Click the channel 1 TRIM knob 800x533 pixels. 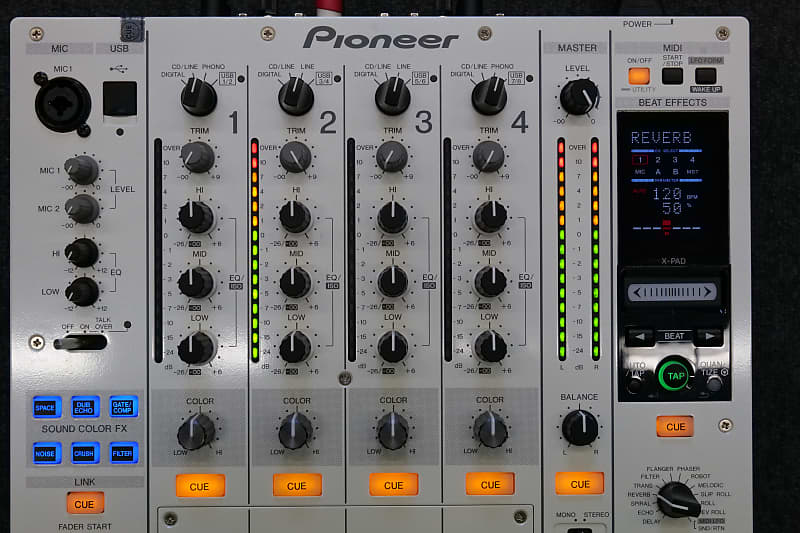(198, 157)
